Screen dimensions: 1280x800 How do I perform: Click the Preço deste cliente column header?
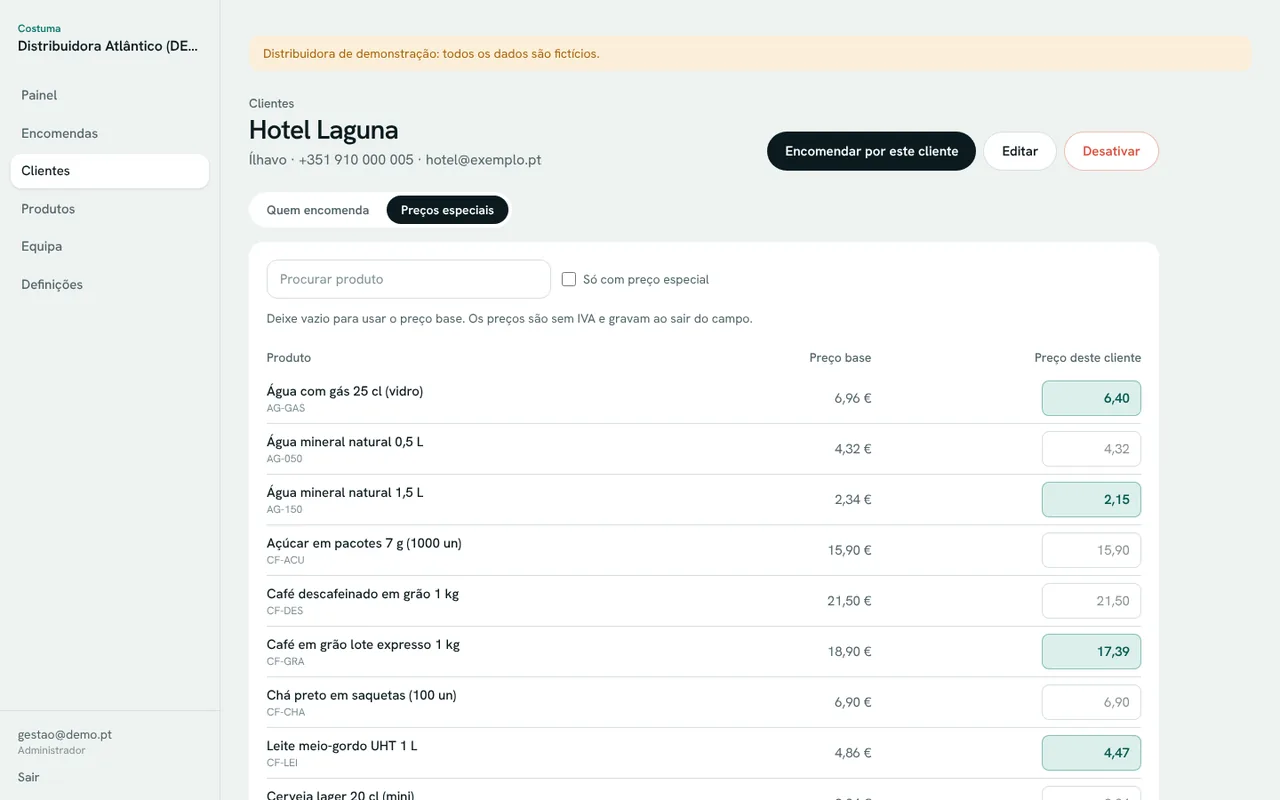pos(1088,358)
